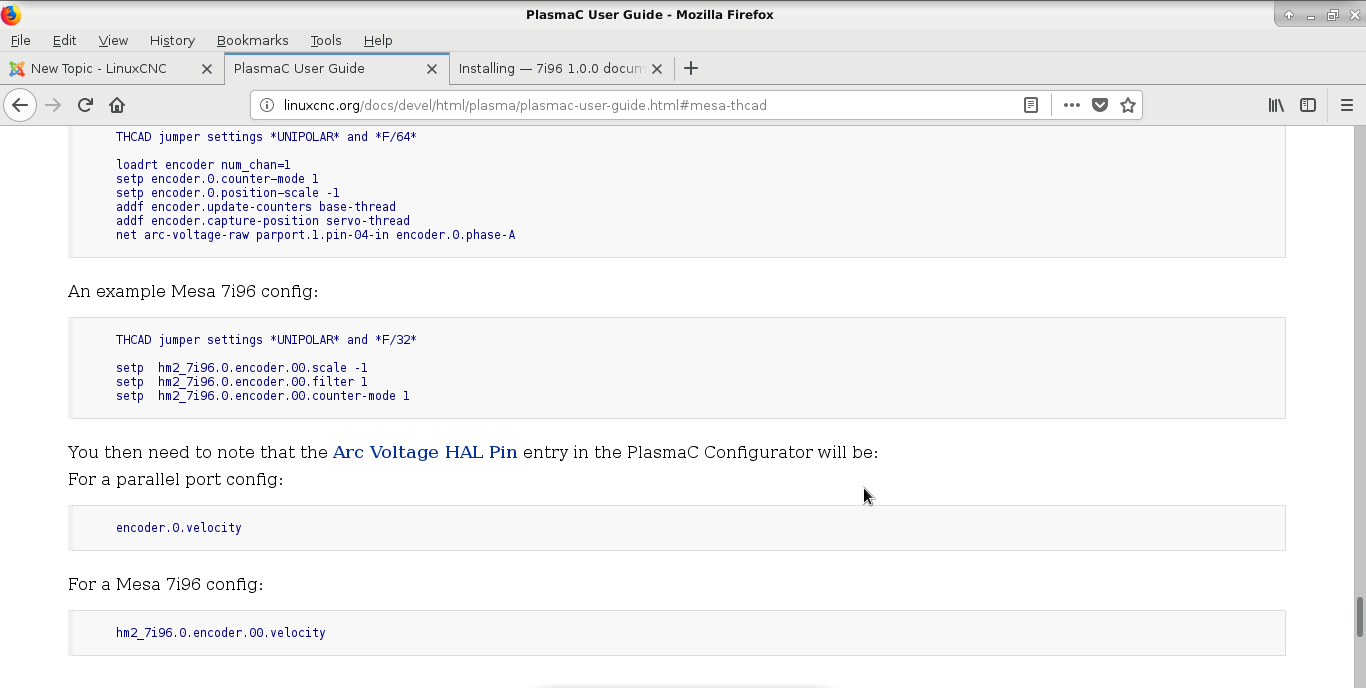Show site information for linuxcnc.org
This screenshot has height=688, width=1366.
coord(266,105)
